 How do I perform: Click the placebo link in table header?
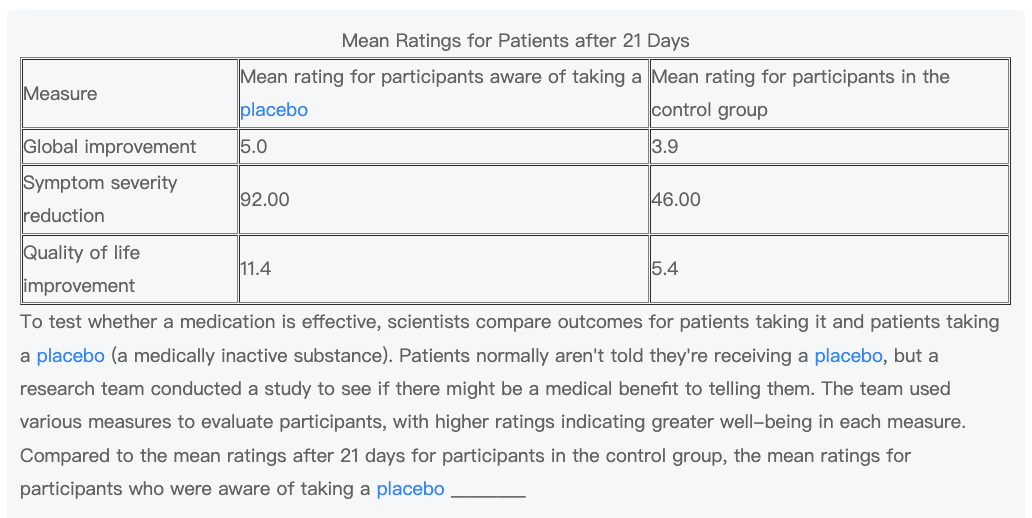point(274,110)
